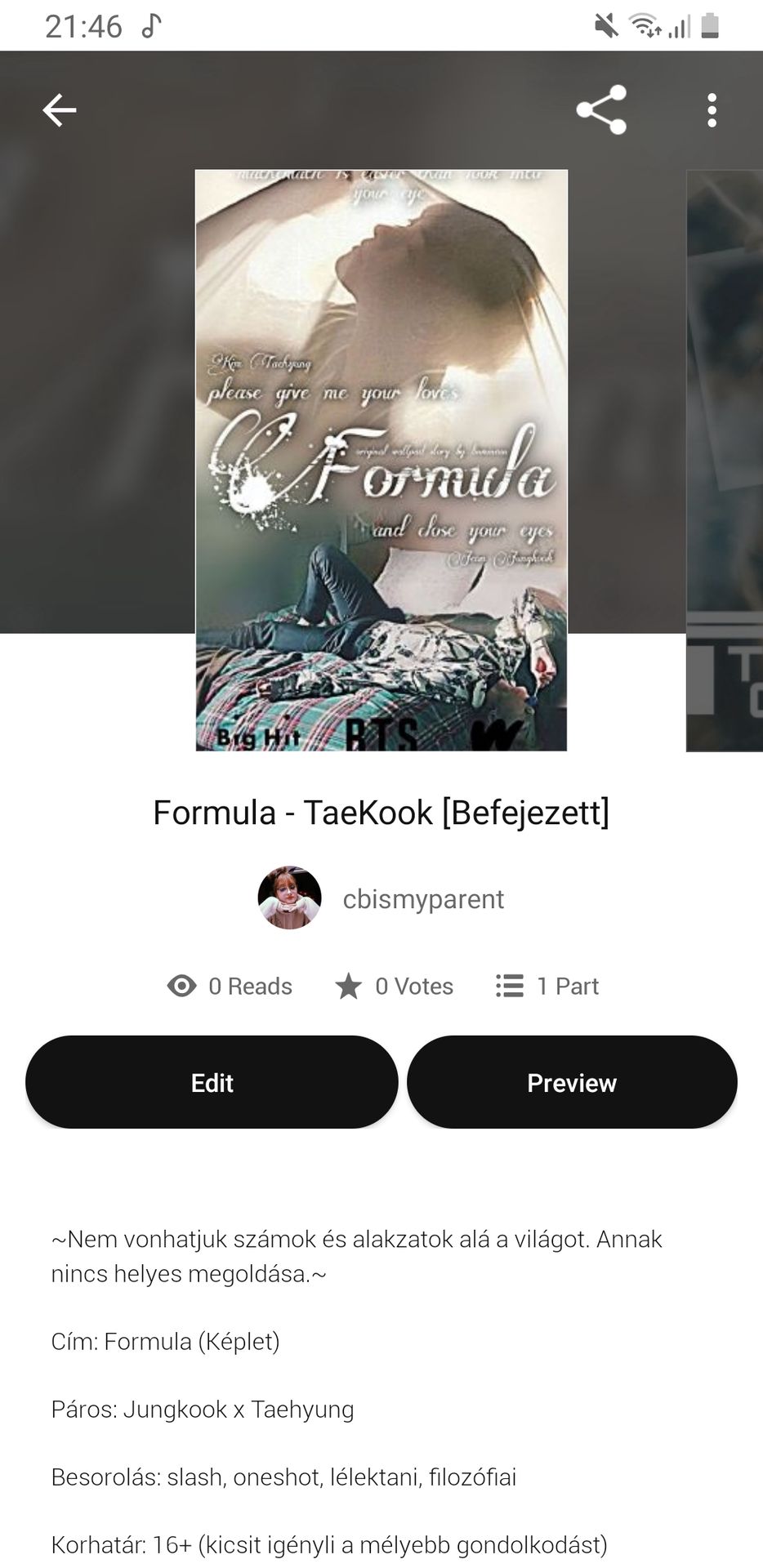Open the three-dot overflow menu
The image size is (763, 1568).
pyautogui.click(x=712, y=110)
